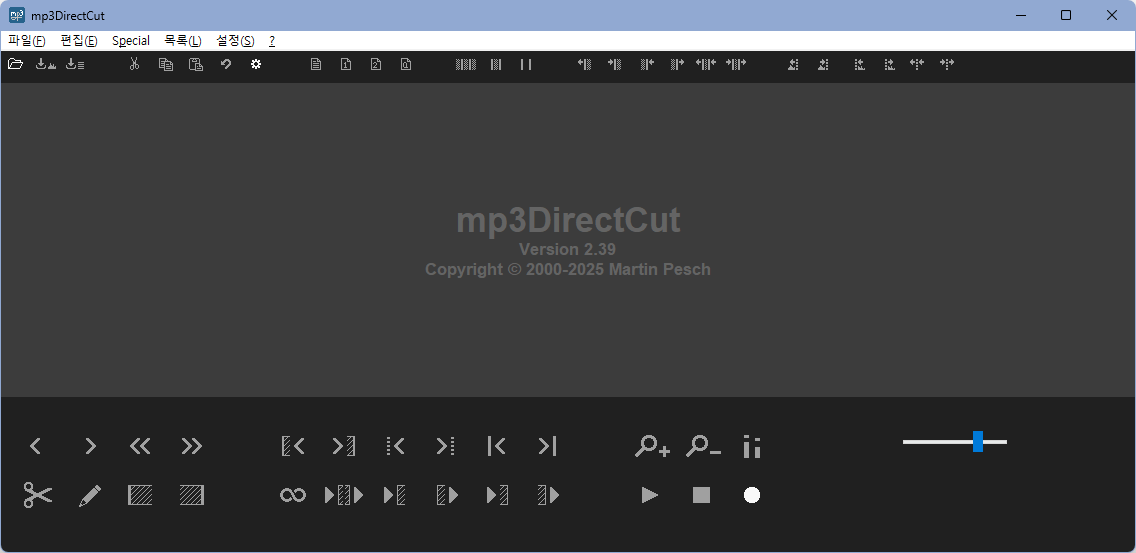1136x553 pixels.
Task: Open the 파일(F) menu
Action: 27,41
